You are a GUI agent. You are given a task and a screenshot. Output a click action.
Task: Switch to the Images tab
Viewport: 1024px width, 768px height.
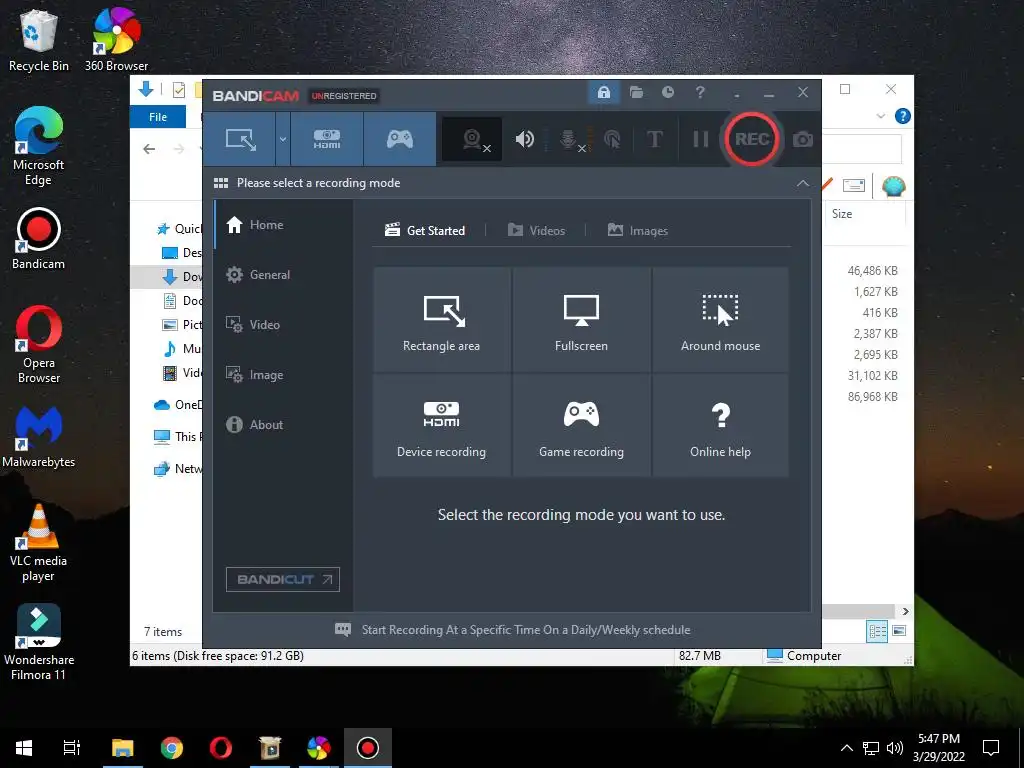(637, 231)
